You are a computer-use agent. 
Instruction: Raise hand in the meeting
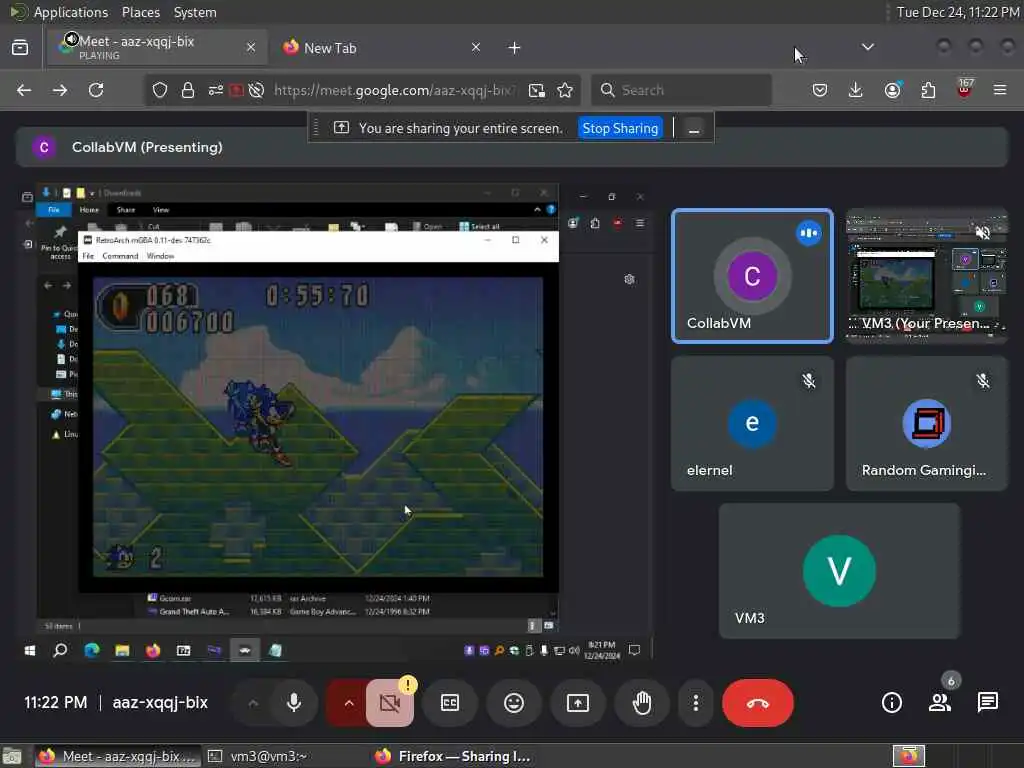[x=642, y=703]
